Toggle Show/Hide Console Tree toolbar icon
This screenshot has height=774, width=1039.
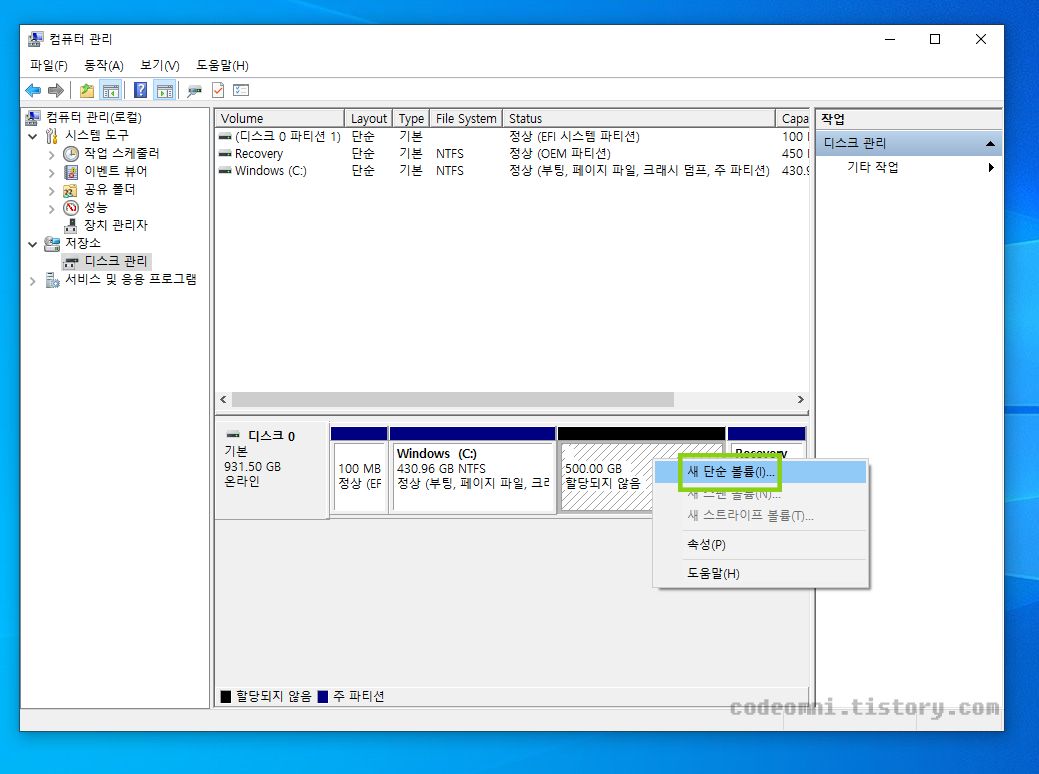coord(111,90)
